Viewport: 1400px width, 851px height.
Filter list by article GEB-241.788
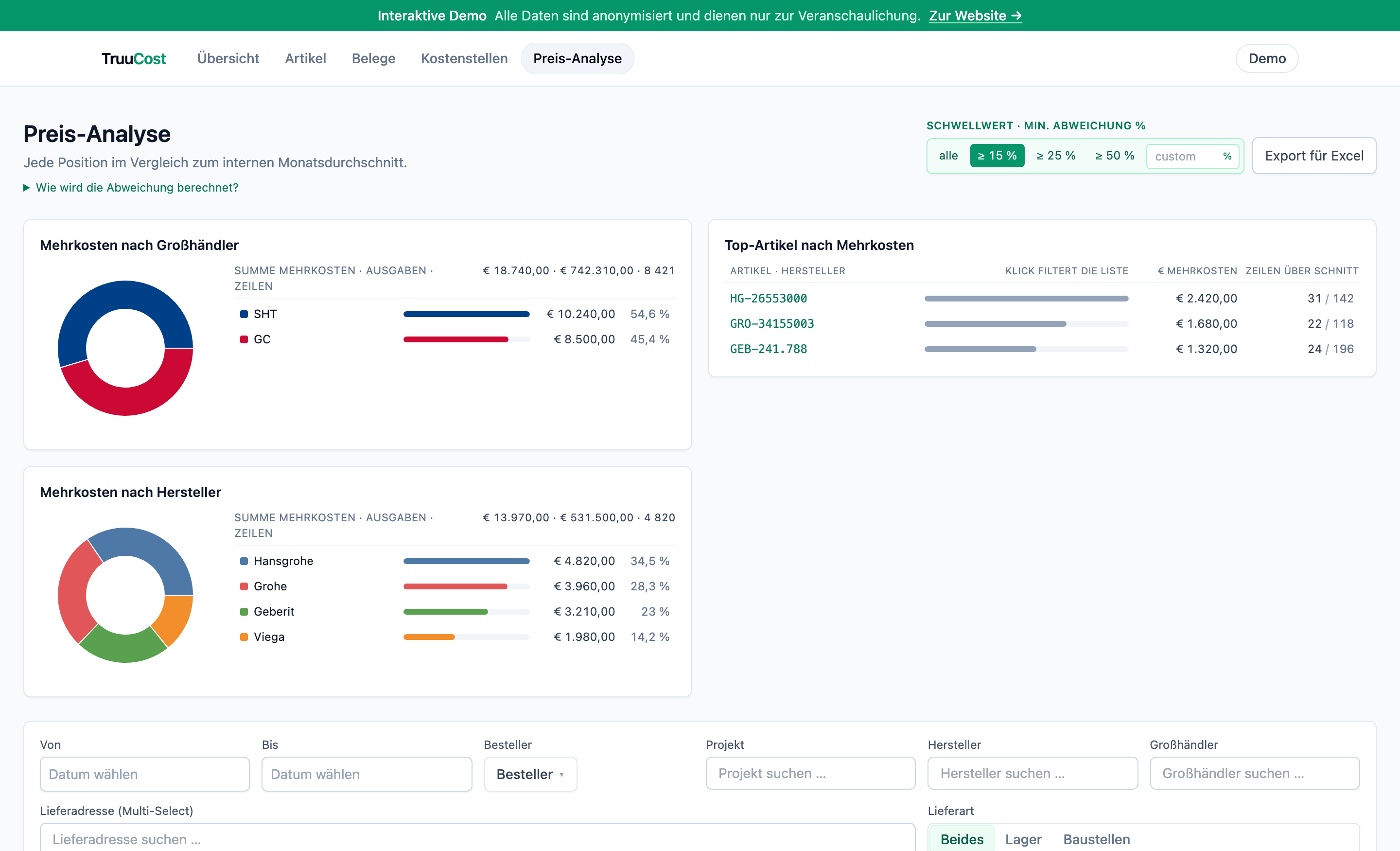pos(768,349)
